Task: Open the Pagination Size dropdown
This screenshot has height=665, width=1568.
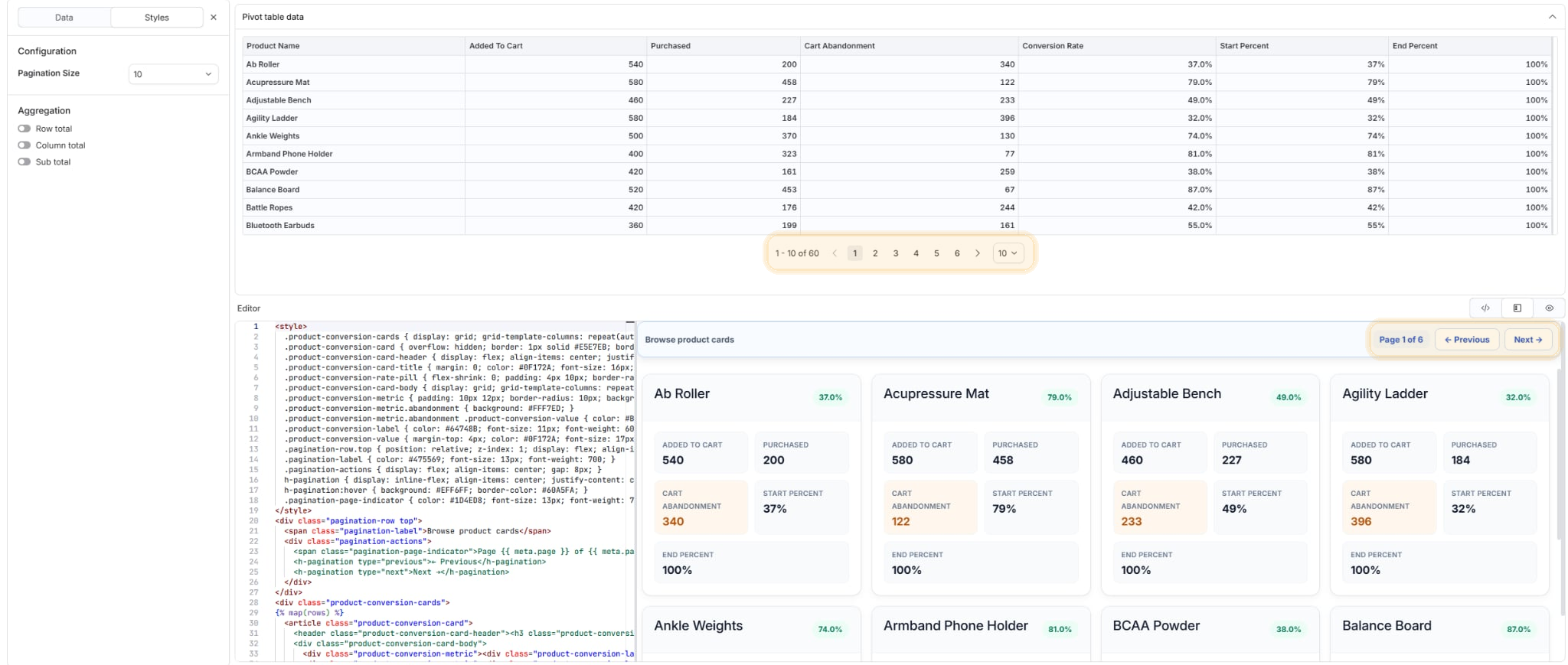Action: 173,74
